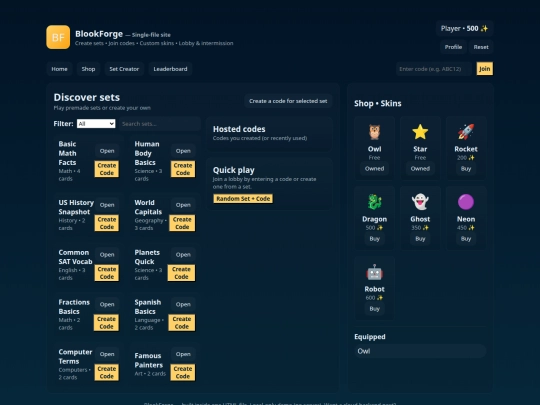Select the Robot skin emoji
The image size is (540, 405).
pyautogui.click(x=374, y=272)
